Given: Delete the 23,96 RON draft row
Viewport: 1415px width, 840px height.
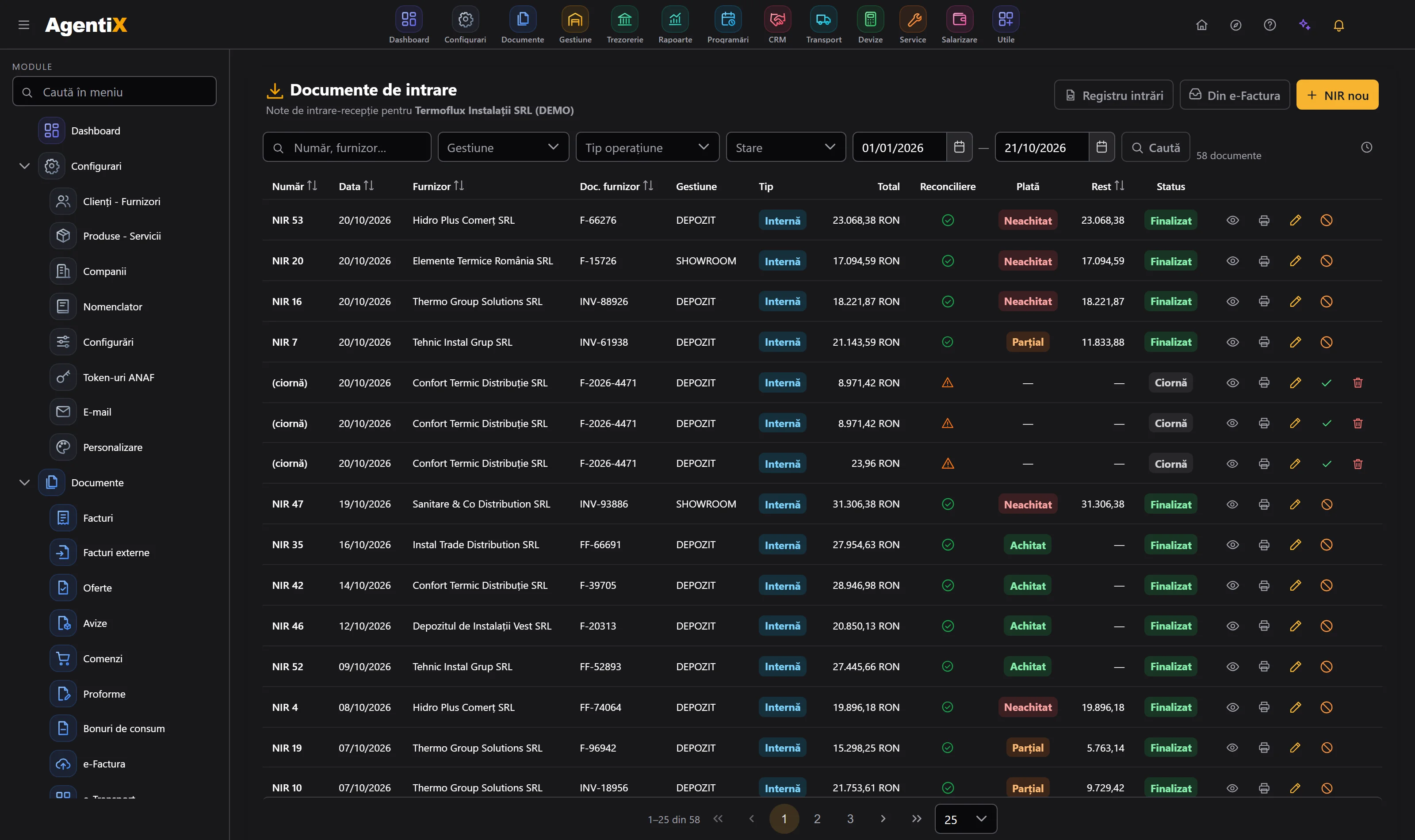Looking at the screenshot, I should 1357,464.
